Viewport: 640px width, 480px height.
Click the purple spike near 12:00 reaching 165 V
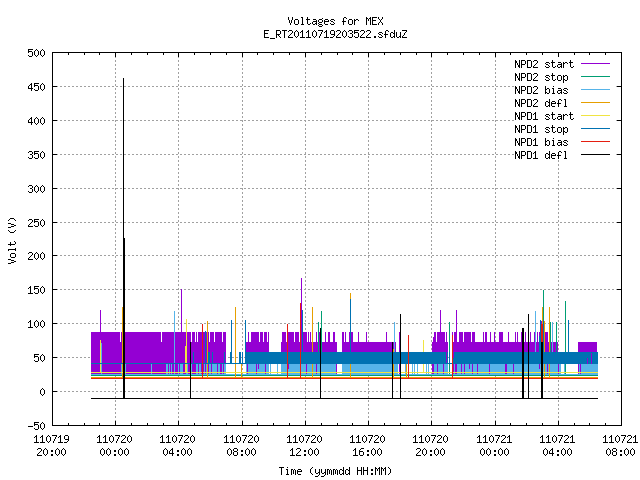[302, 304]
